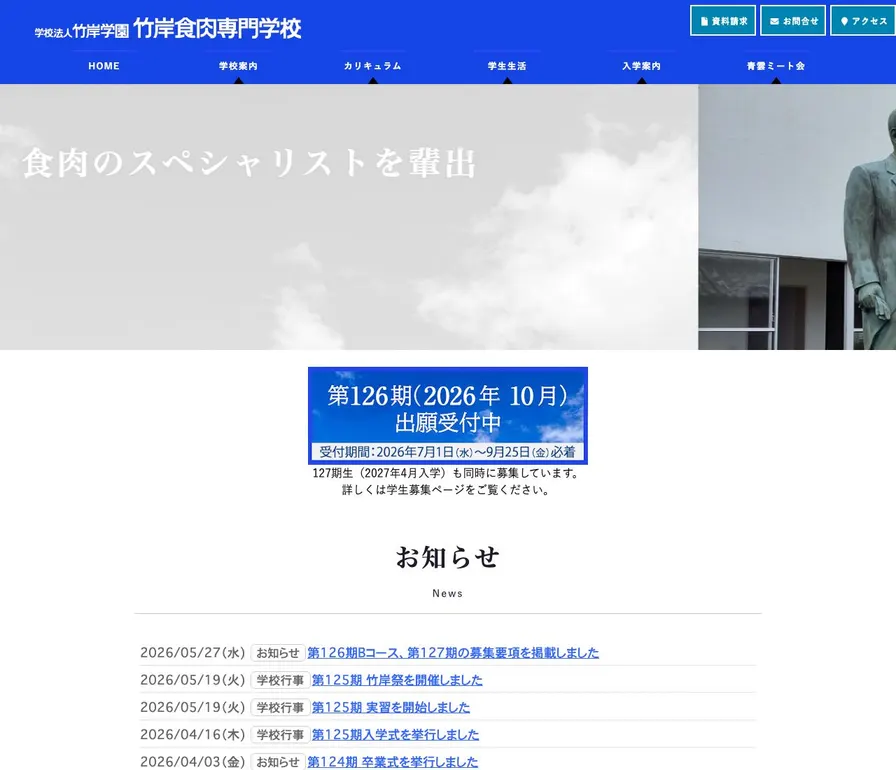Click 詳しくは学生募集ページをご覧ください text
Image resolution: width=896 pixels, height=770 pixels.
(x=446, y=490)
